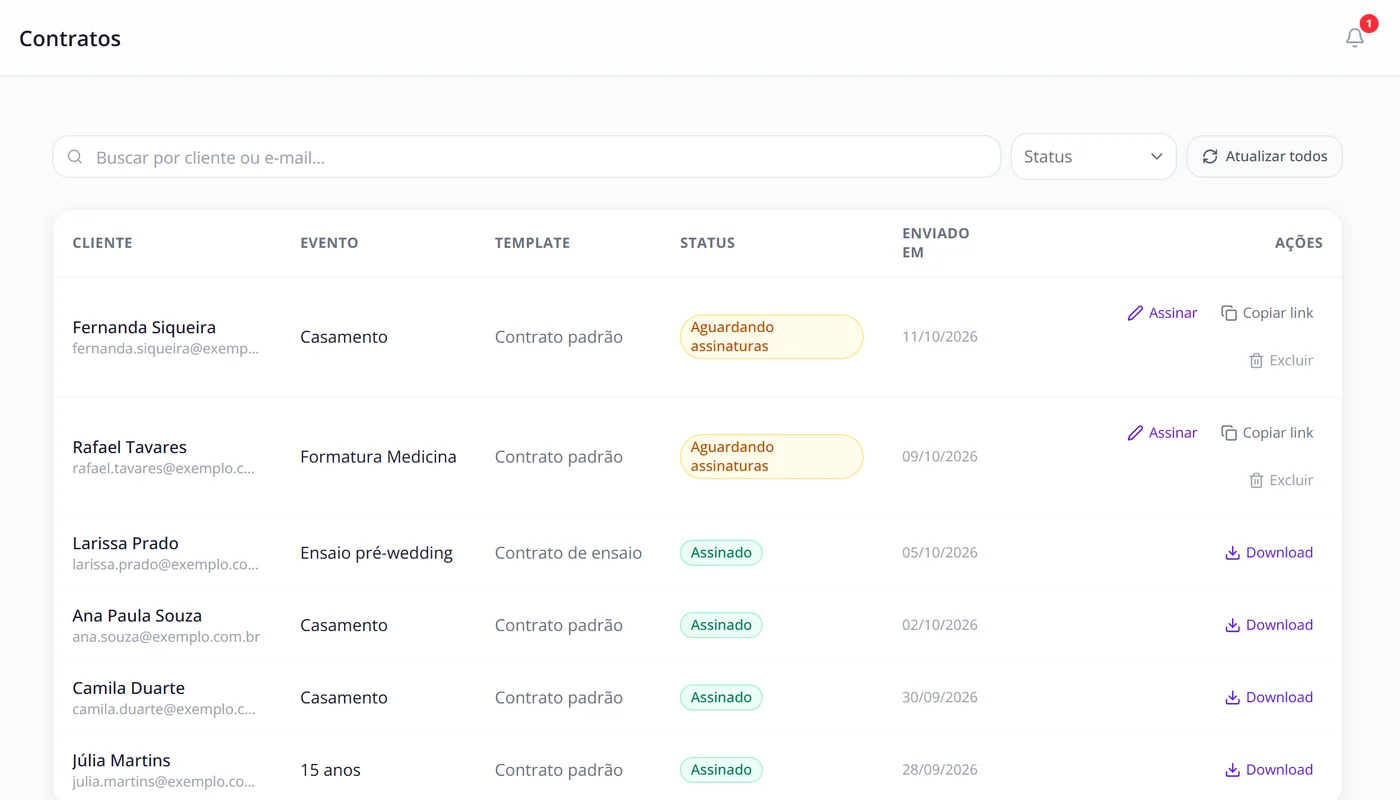The height and width of the screenshot is (800, 1400).
Task: Click the search magnifier icon
Action: 75,157
